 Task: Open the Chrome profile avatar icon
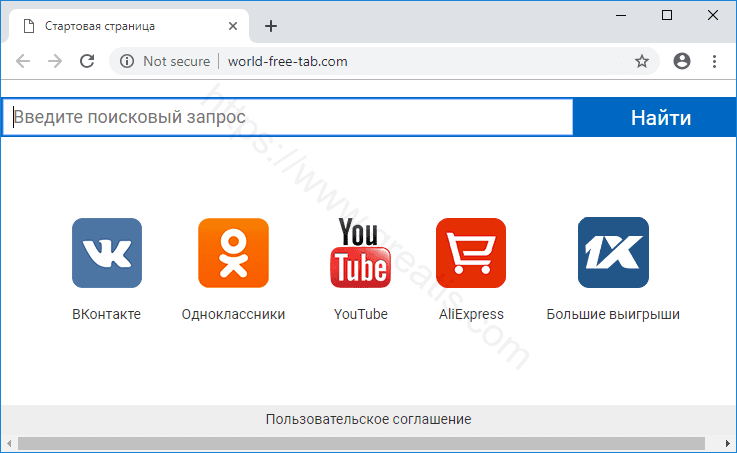682,61
